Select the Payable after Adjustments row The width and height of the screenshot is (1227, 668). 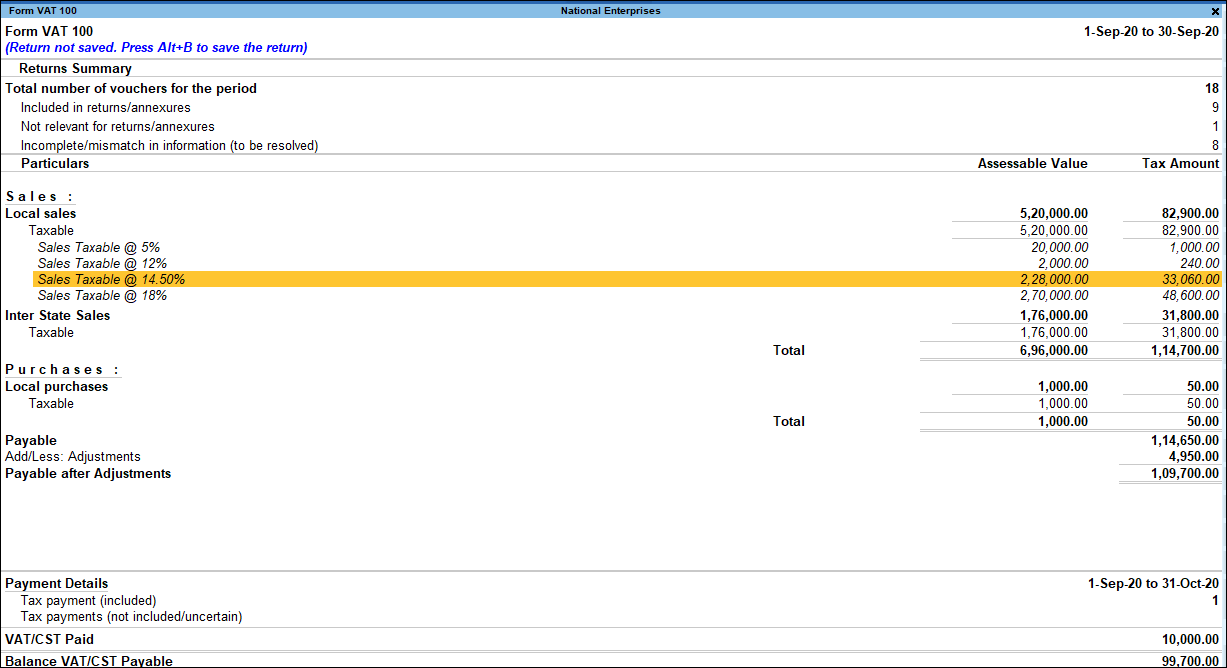pyautogui.click(x=89, y=473)
